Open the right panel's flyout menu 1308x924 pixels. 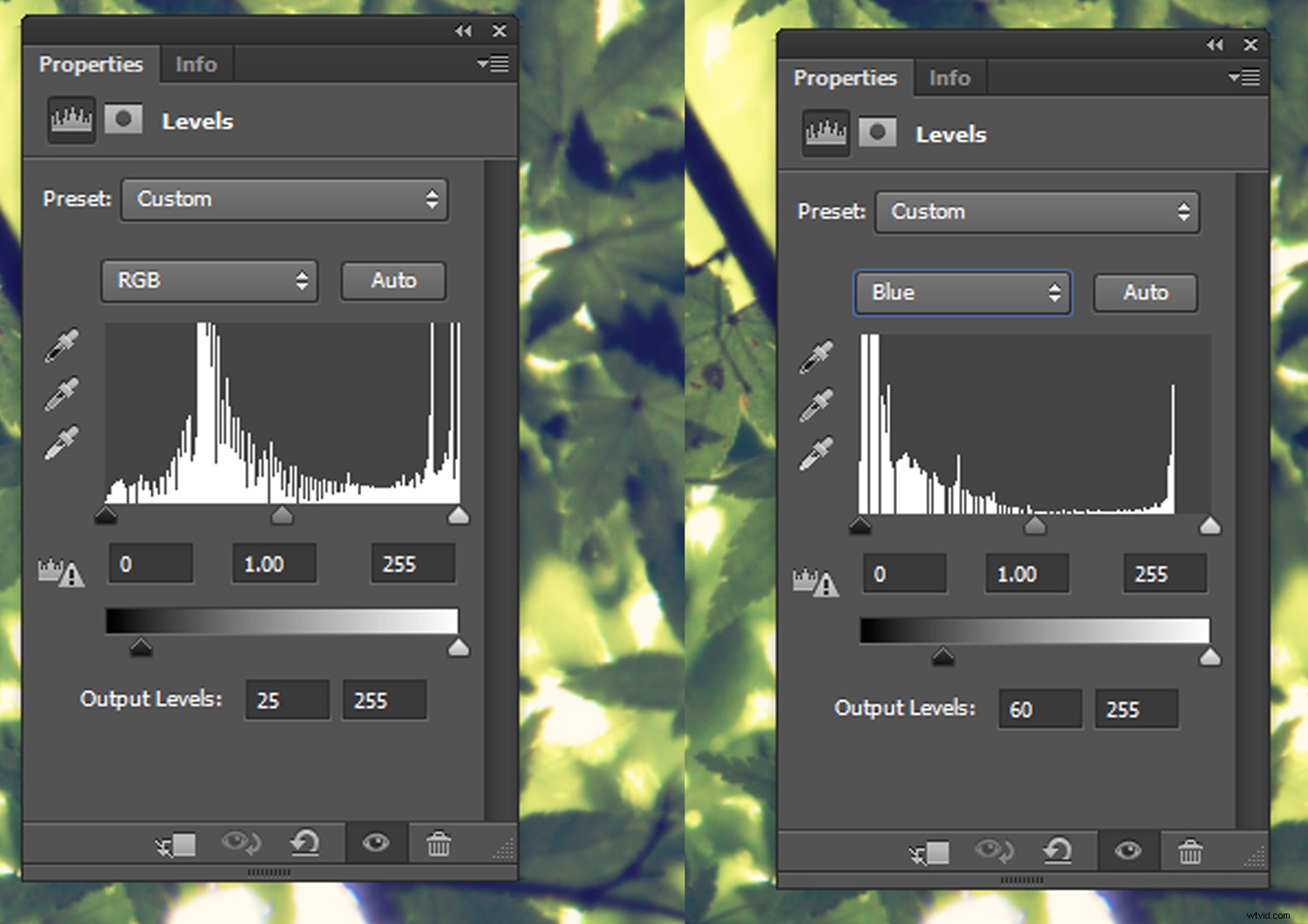(1246, 78)
